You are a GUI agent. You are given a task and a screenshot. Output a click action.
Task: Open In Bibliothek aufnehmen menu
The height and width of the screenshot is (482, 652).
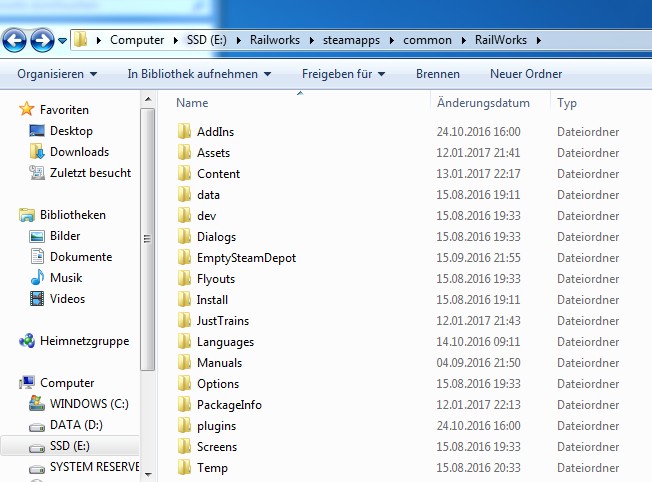click(199, 74)
